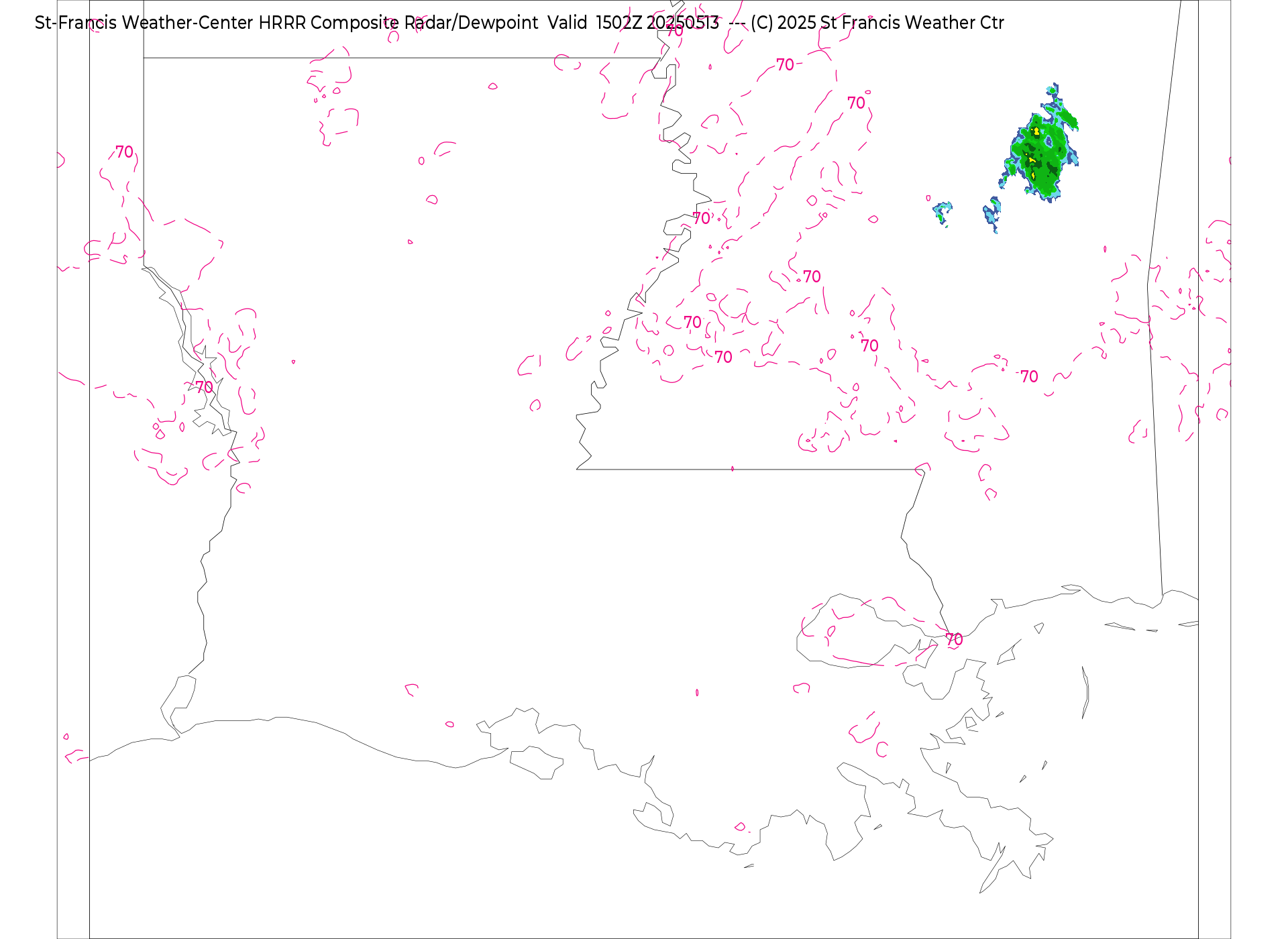Click the "Valid 1502Z 20250513" timestamp text
The image size is (1288, 939).
click(633, 23)
